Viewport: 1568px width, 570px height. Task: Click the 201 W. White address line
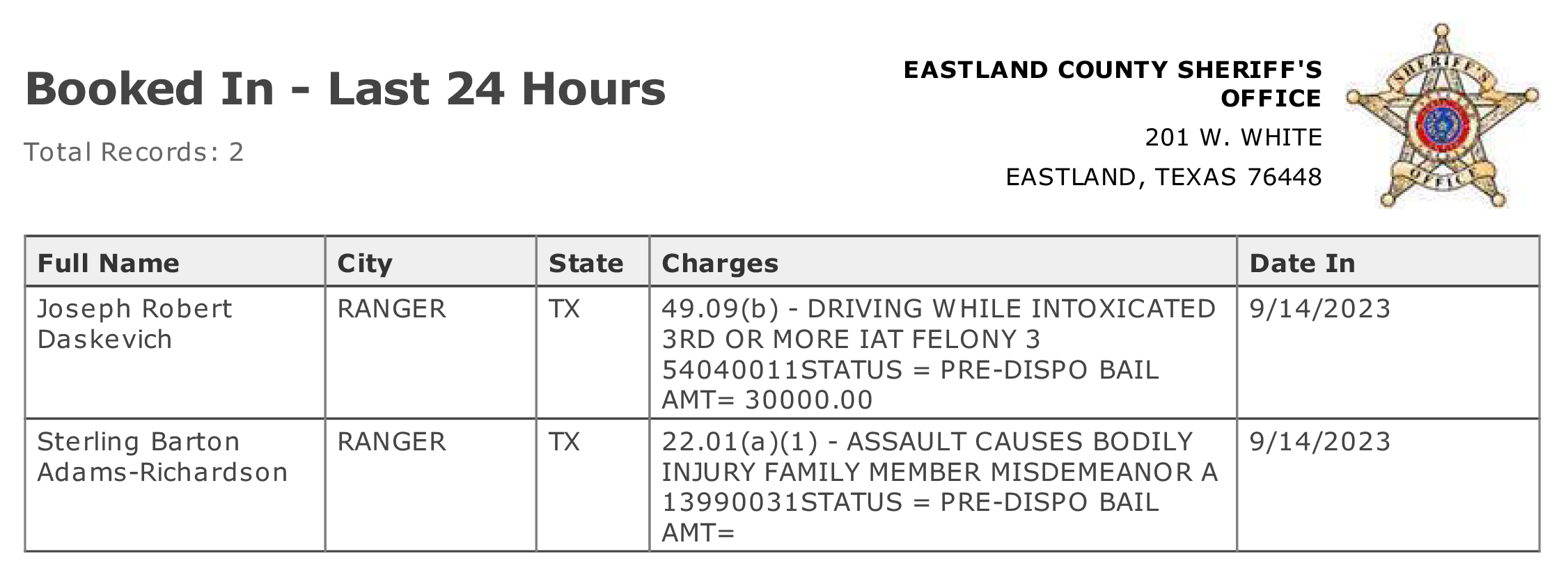[x=1233, y=138]
